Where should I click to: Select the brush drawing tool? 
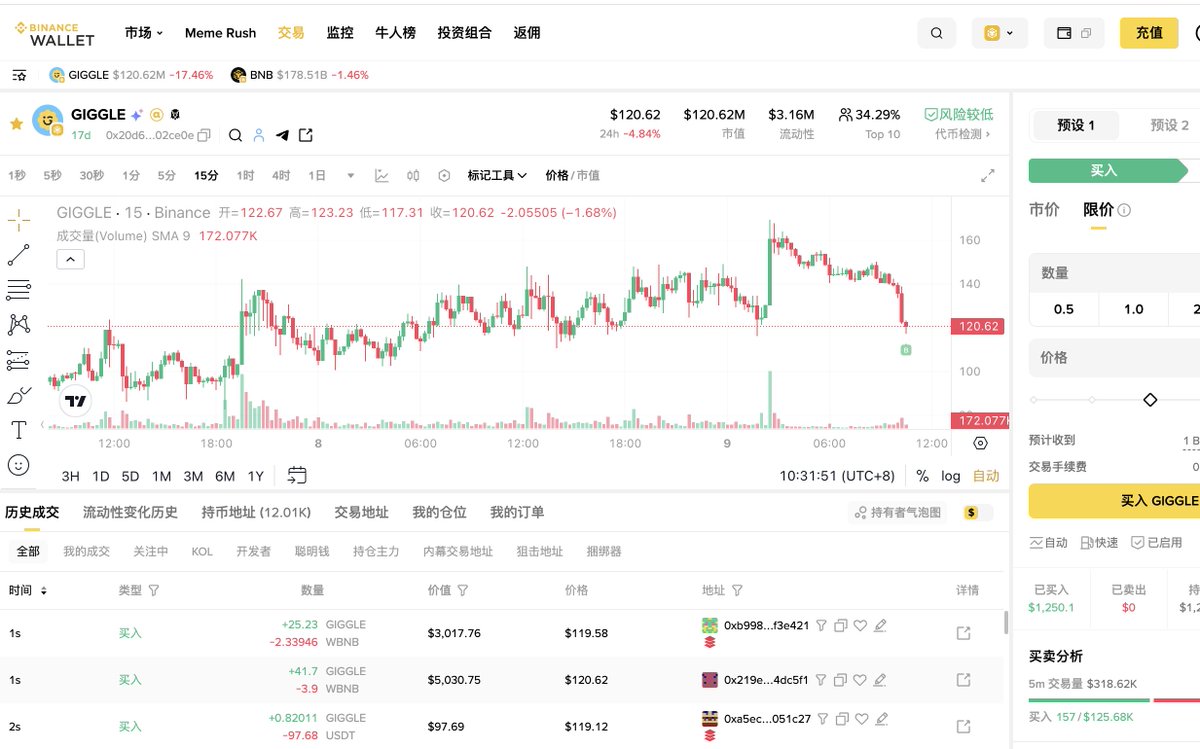pyautogui.click(x=18, y=395)
